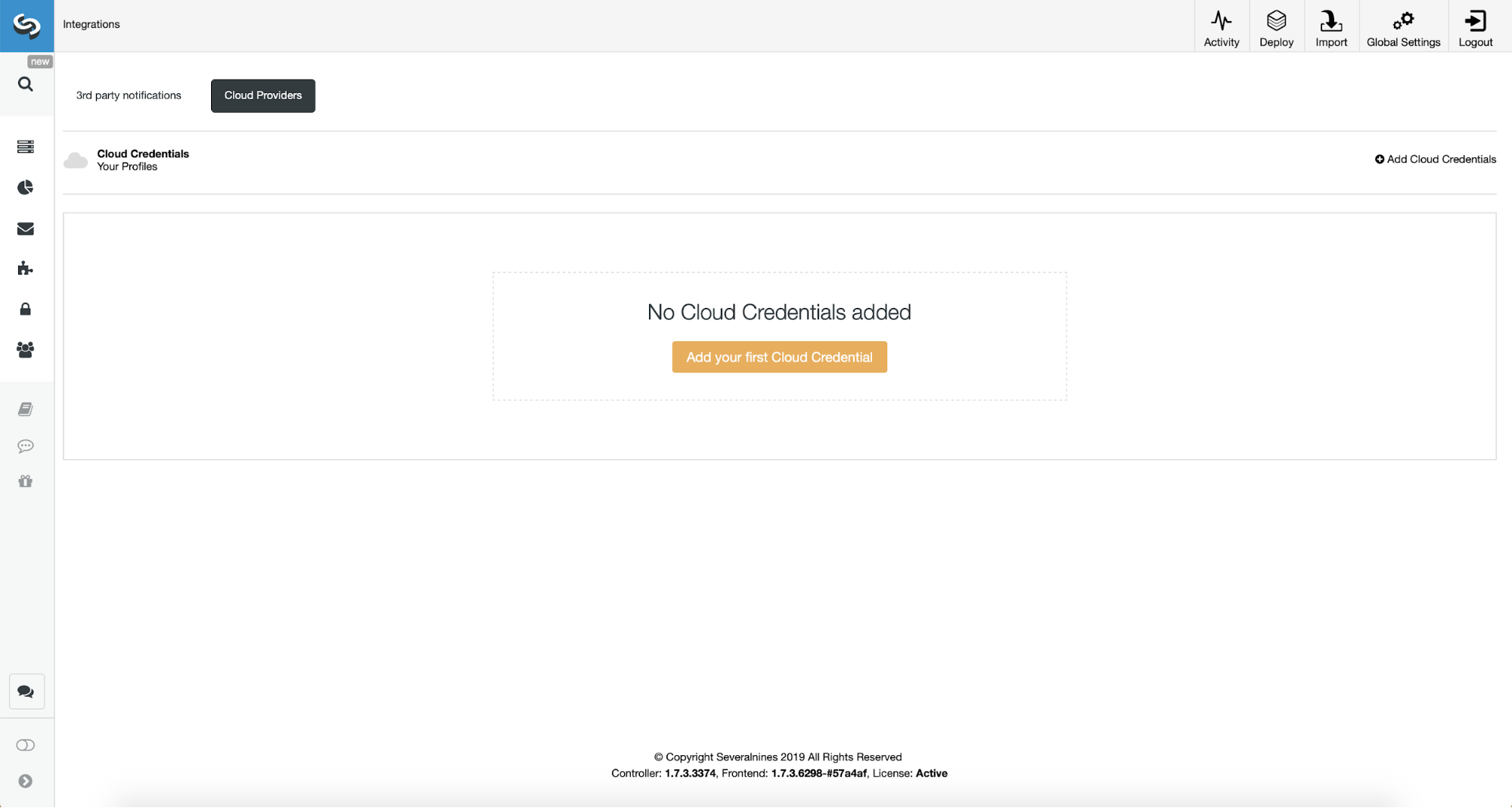The height and width of the screenshot is (808, 1512).
Task: Click the 'No Cloud Credentials added' heading
Action: [779, 312]
